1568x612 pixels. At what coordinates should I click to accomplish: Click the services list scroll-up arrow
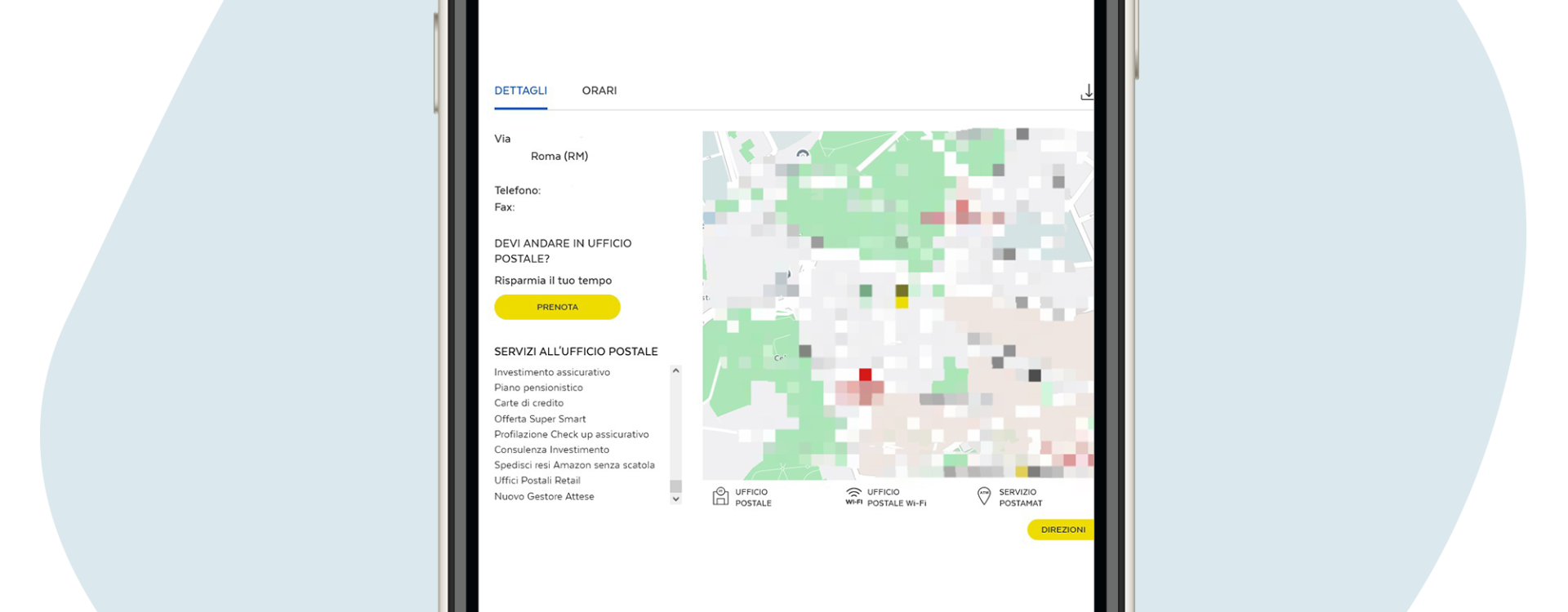click(x=675, y=371)
